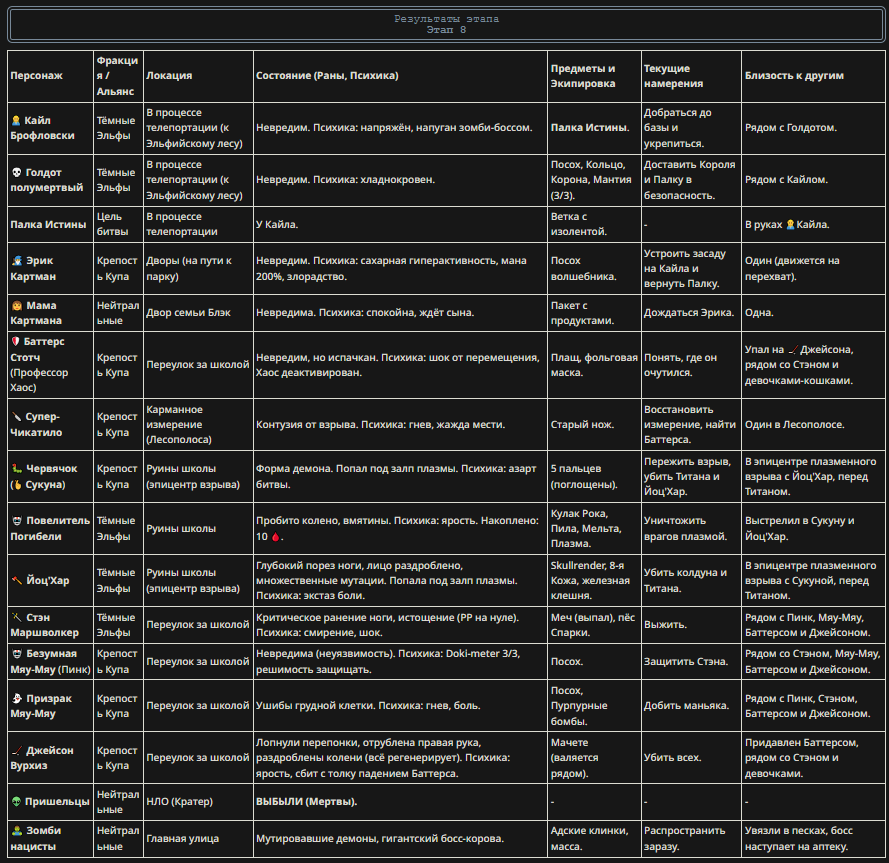Click the emoji icon beside Кайл Брофловски
Viewport: 889px width, 863px height.
[16, 121]
